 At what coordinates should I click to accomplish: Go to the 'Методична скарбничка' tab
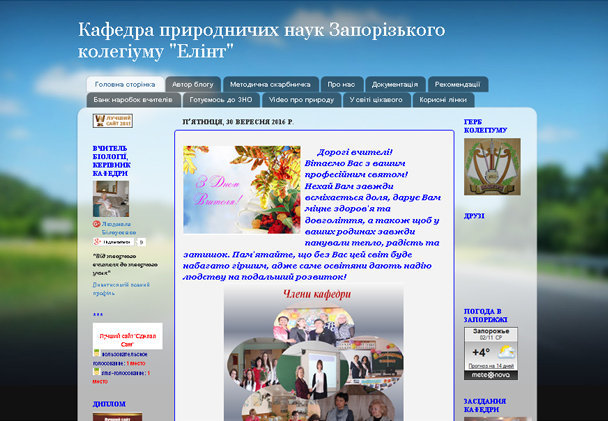[x=271, y=85]
